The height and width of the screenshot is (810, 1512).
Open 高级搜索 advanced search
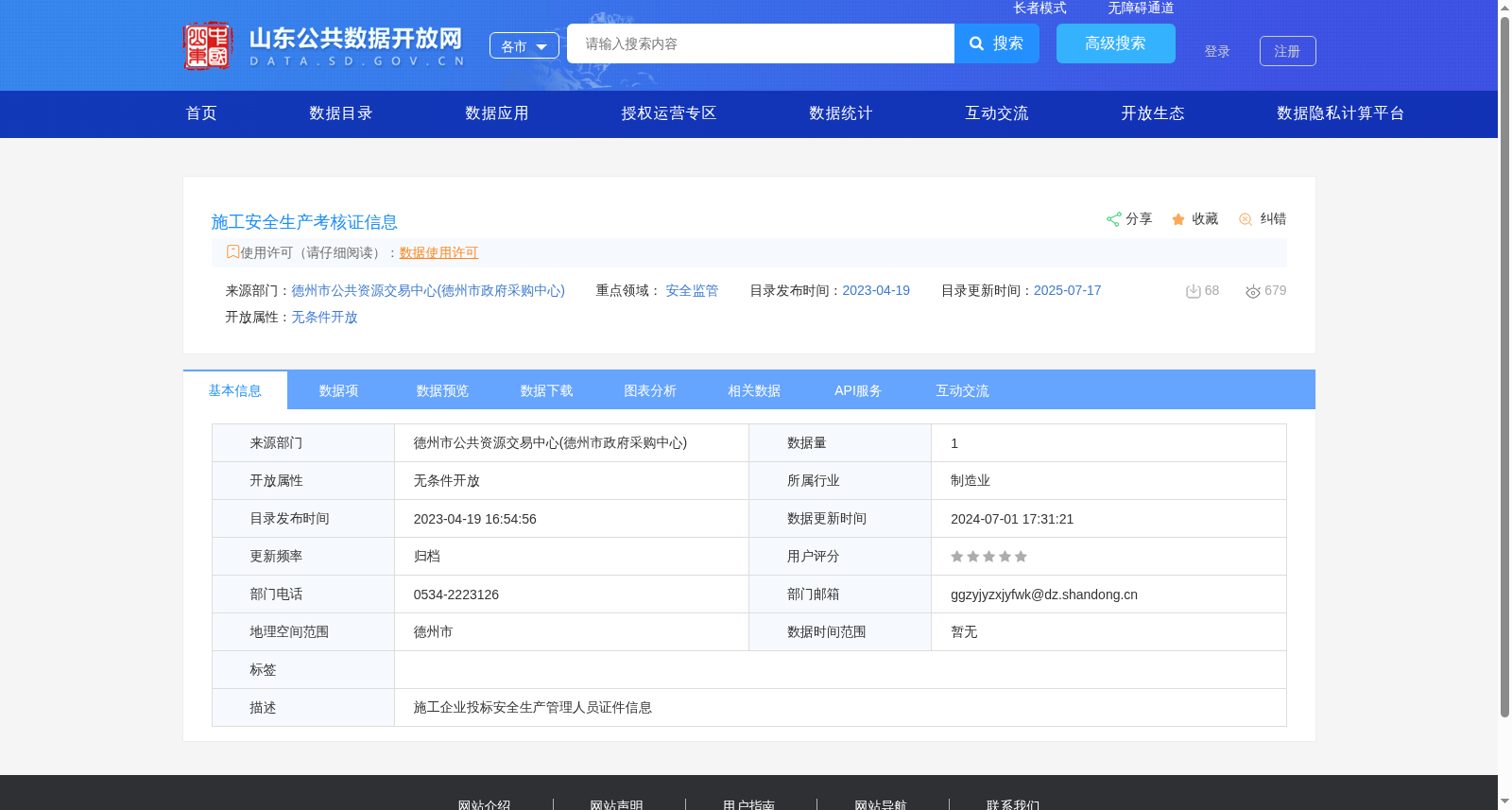[x=1116, y=43]
